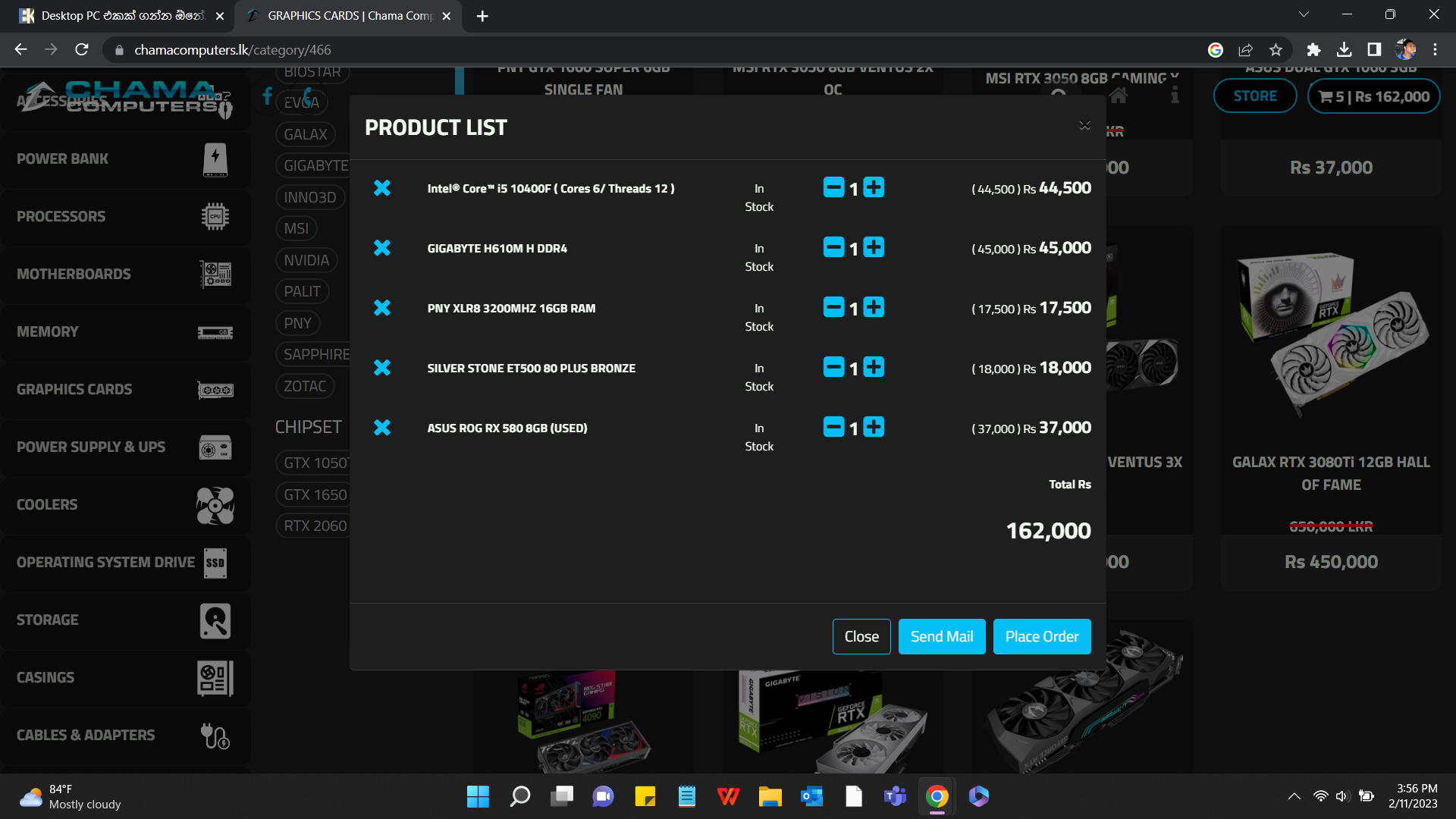Filter by ZOTAC brand

tap(305, 386)
